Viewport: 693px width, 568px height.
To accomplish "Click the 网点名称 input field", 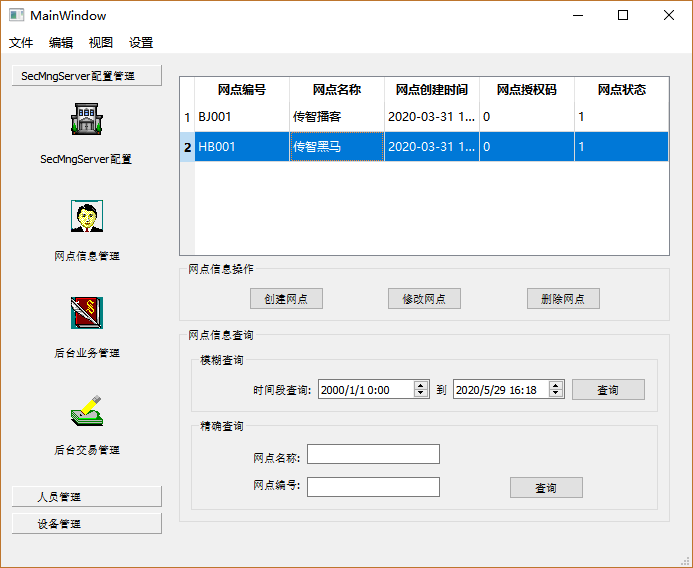I will click(373, 455).
